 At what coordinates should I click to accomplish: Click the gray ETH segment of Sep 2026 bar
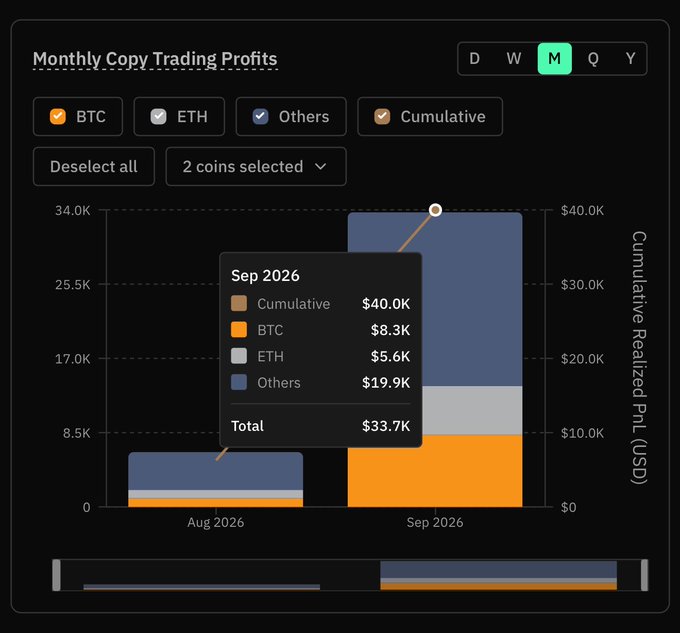pyautogui.click(x=472, y=411)
